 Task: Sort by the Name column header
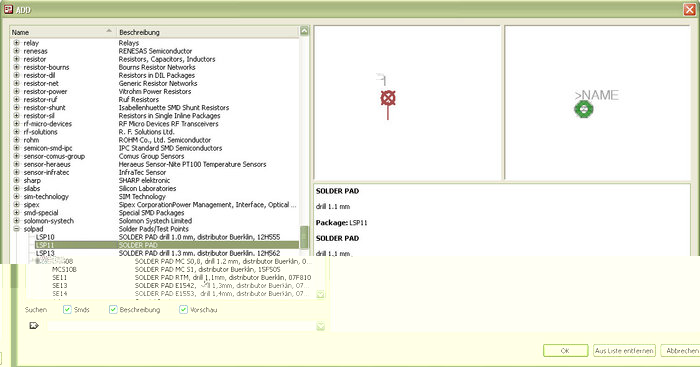[x=62, y=32]
